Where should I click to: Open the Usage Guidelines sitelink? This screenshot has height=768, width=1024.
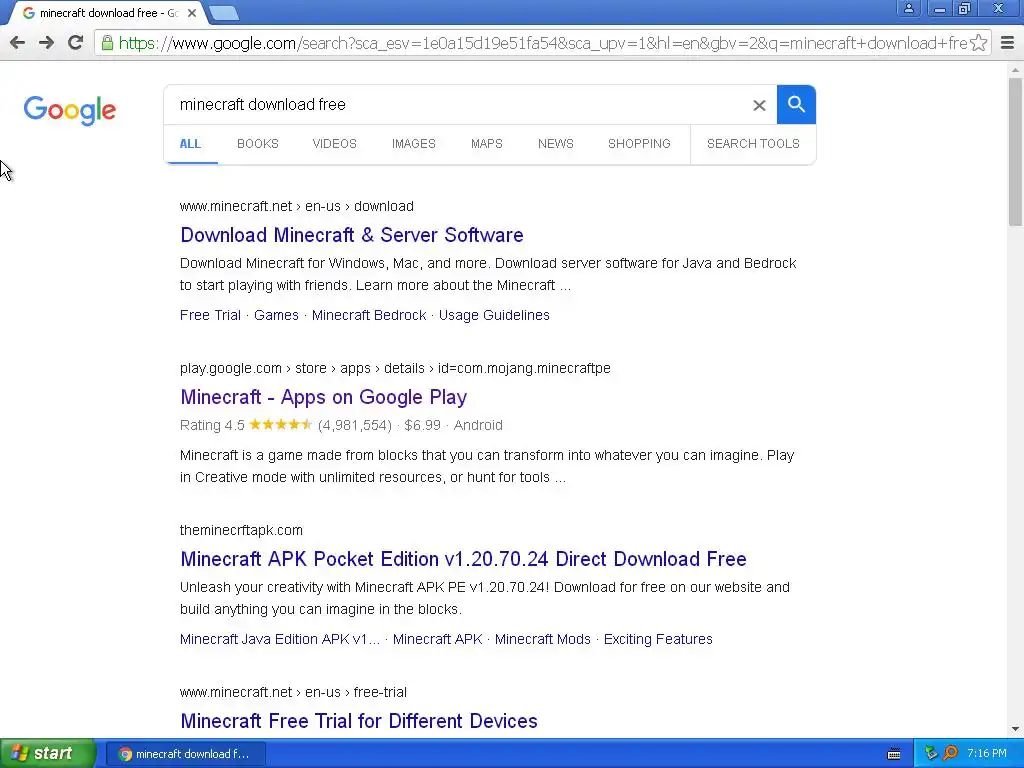(x=494, y=315)
